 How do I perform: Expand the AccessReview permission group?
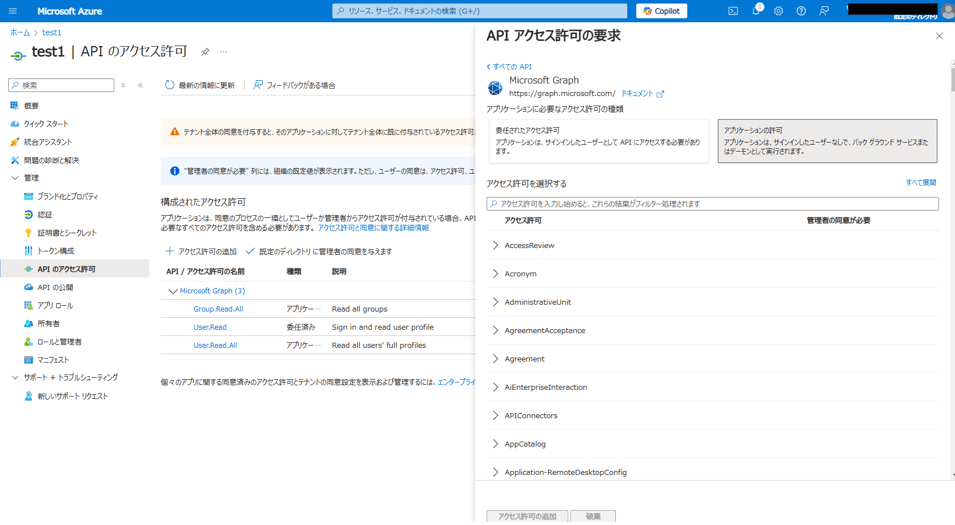click(495, 245)
